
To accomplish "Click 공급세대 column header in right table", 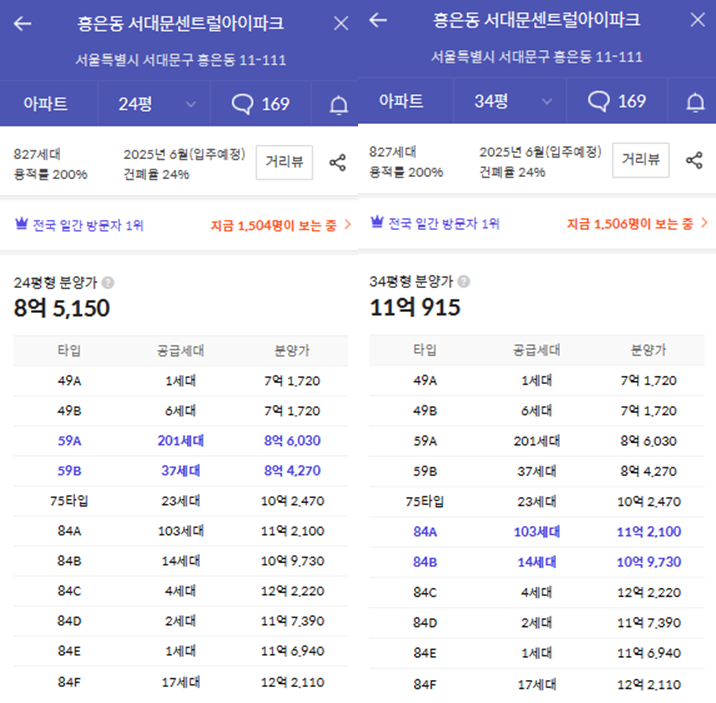I will coord(537,350).
